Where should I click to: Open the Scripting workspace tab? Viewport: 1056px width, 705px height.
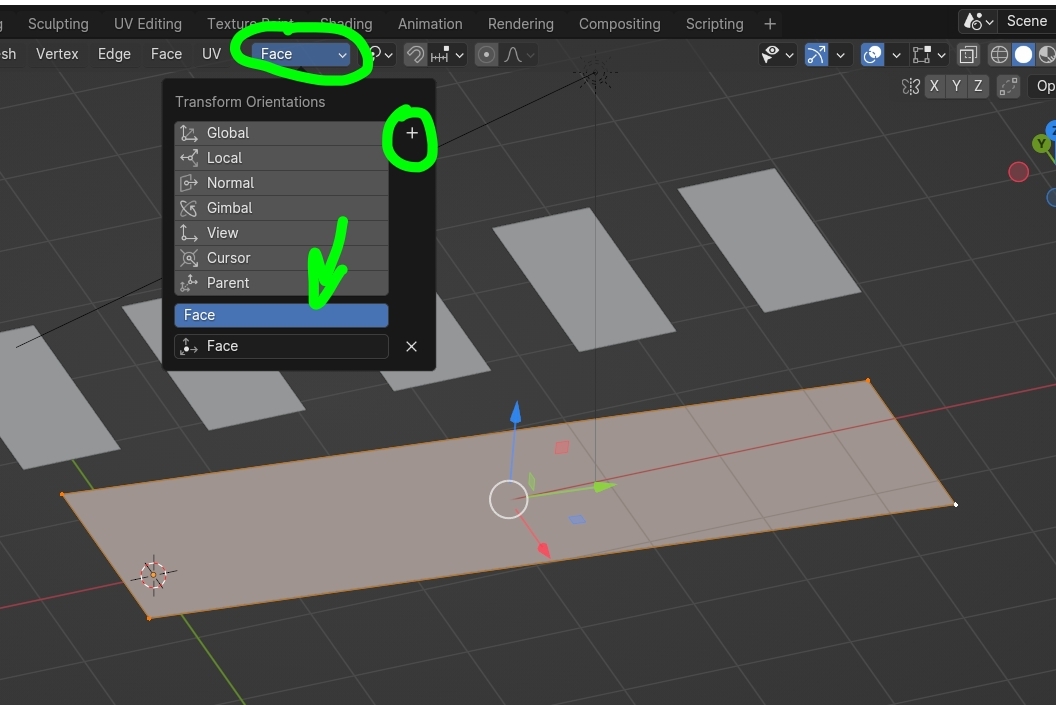[x=714, y=23]
